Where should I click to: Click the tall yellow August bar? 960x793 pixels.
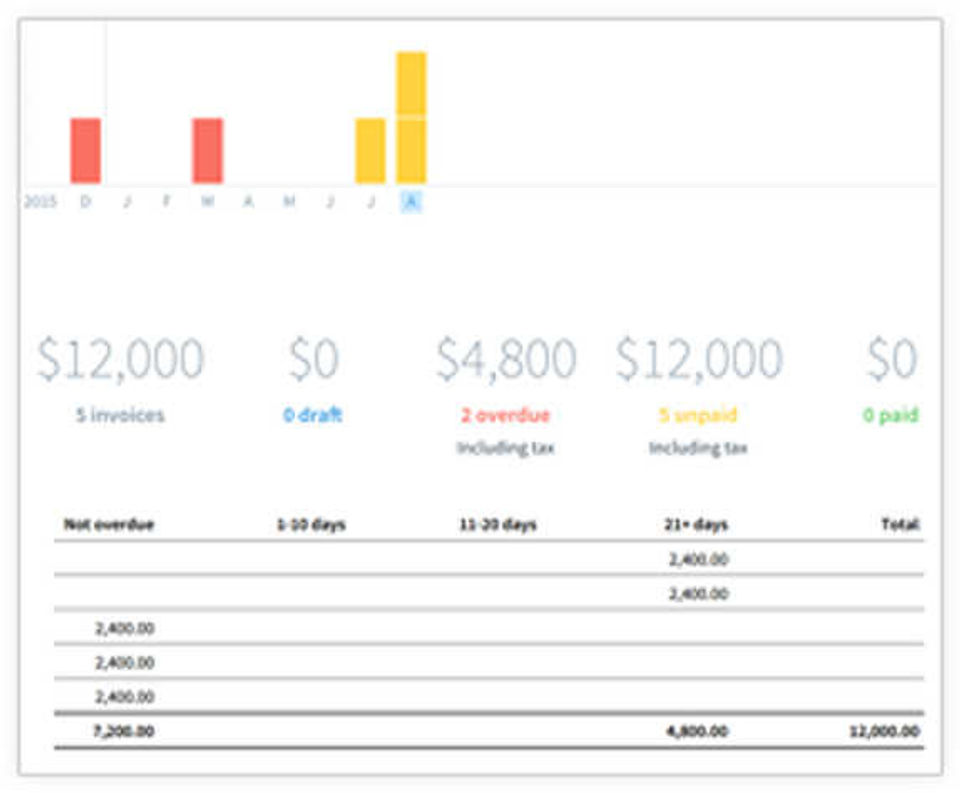point(411,118)
